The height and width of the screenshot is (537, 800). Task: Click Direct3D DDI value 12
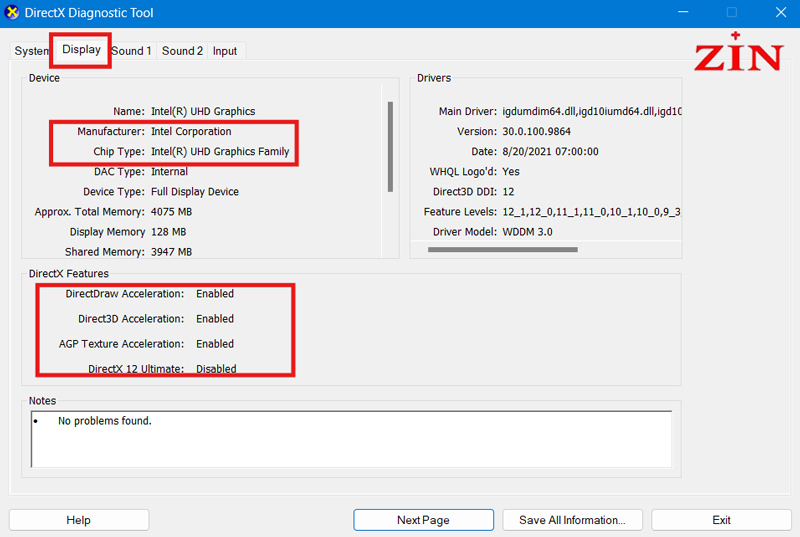(x=508, y=192)
